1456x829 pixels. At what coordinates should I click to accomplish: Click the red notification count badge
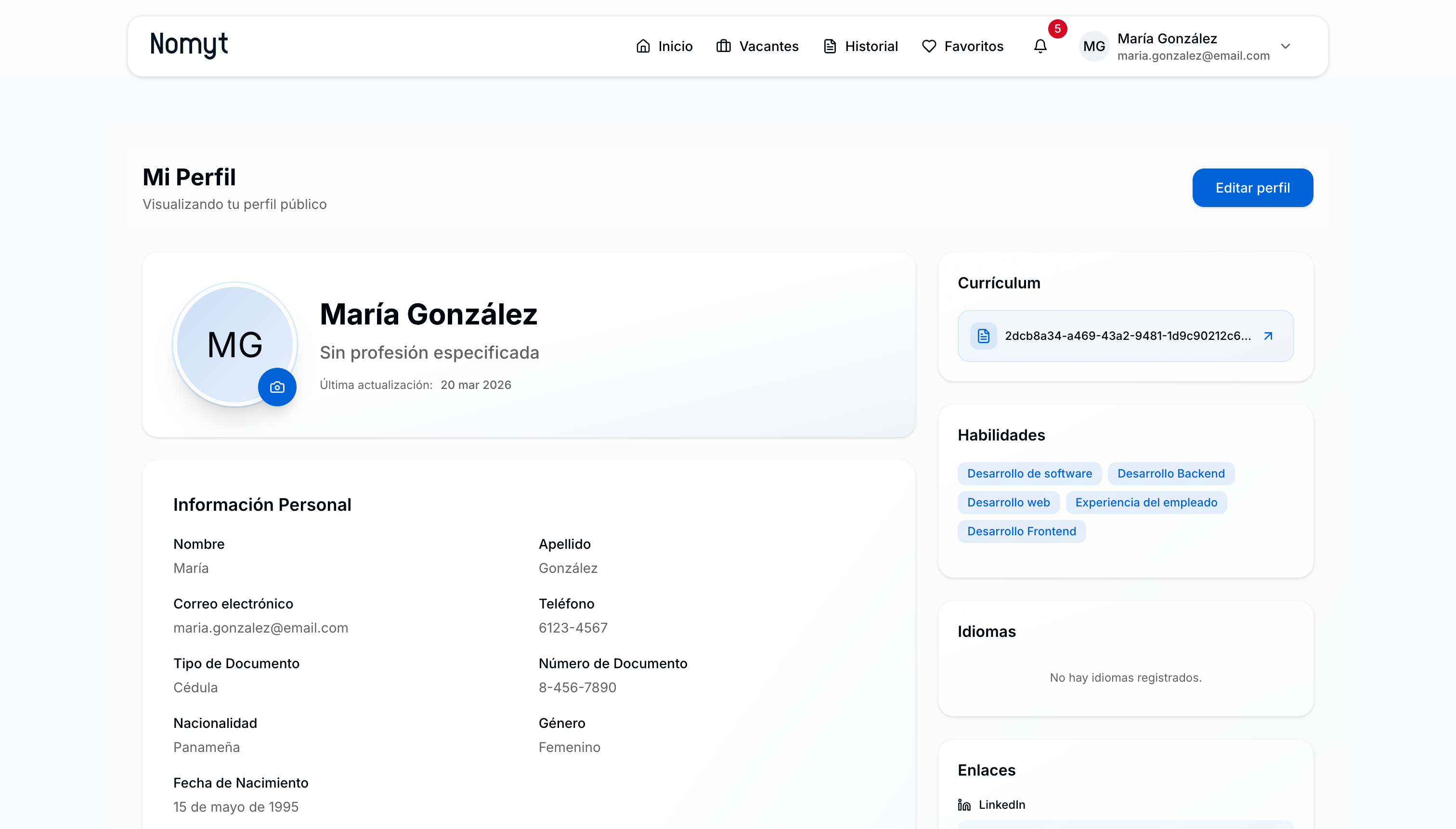[x=1057, y=28]
